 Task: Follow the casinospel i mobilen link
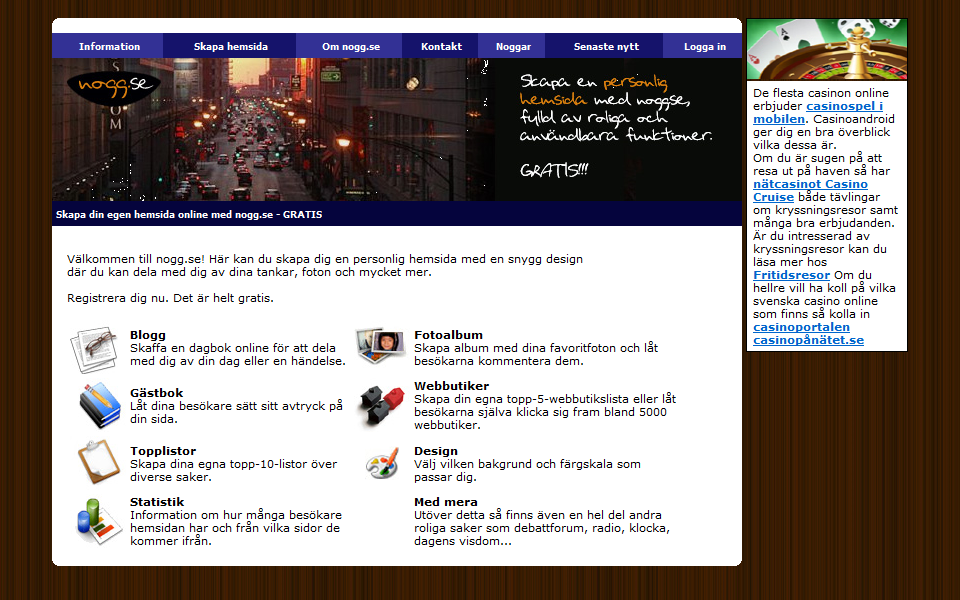[x=818, y=112]
